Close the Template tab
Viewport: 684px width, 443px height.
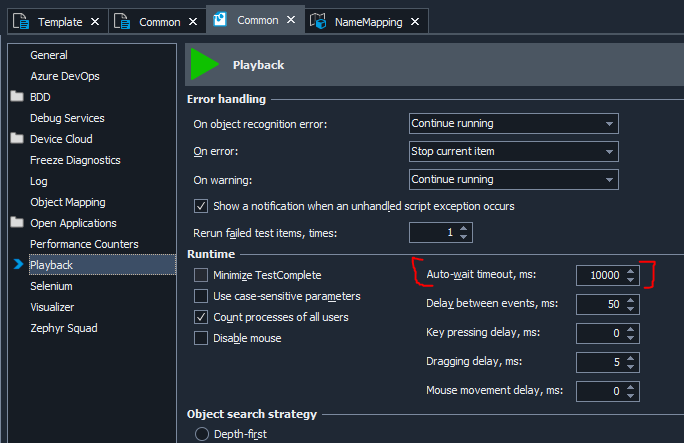[x=95, y=21]
